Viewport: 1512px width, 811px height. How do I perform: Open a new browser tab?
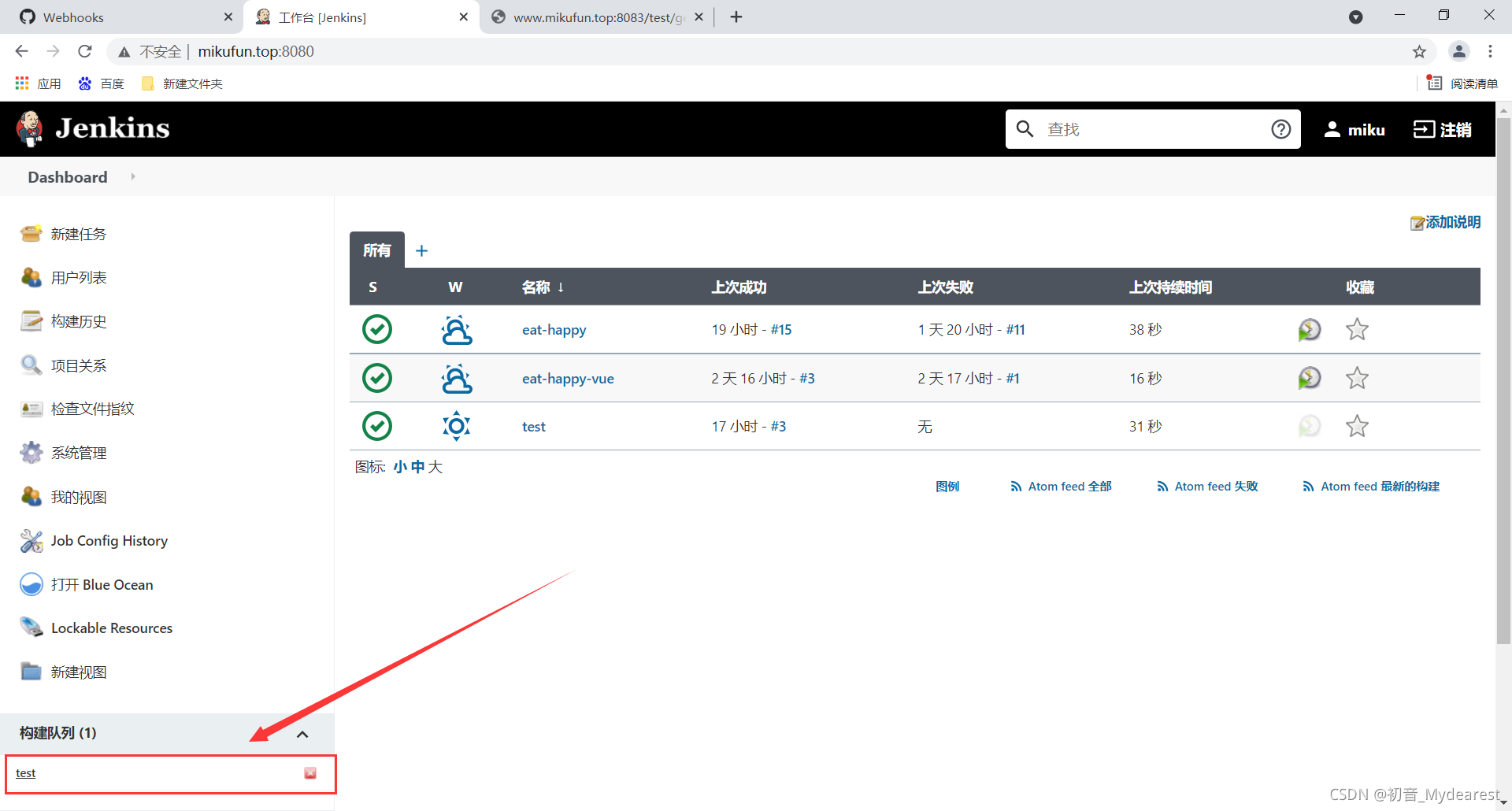(x=736, y=17)
